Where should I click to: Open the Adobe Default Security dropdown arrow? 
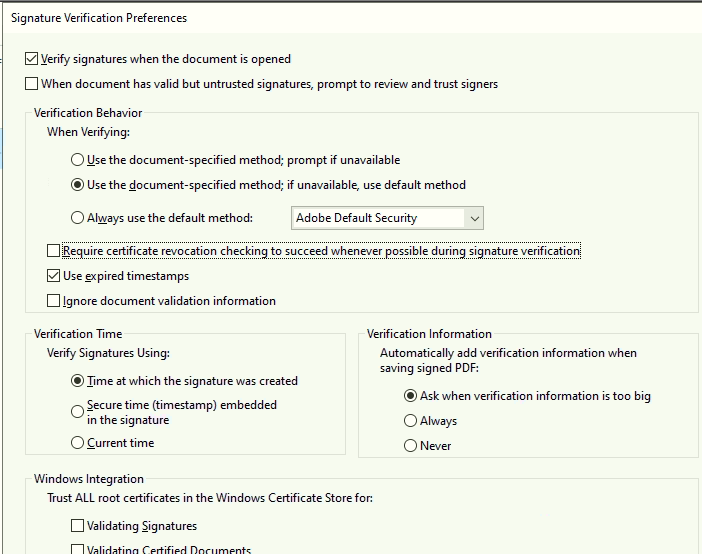[474, 218]
